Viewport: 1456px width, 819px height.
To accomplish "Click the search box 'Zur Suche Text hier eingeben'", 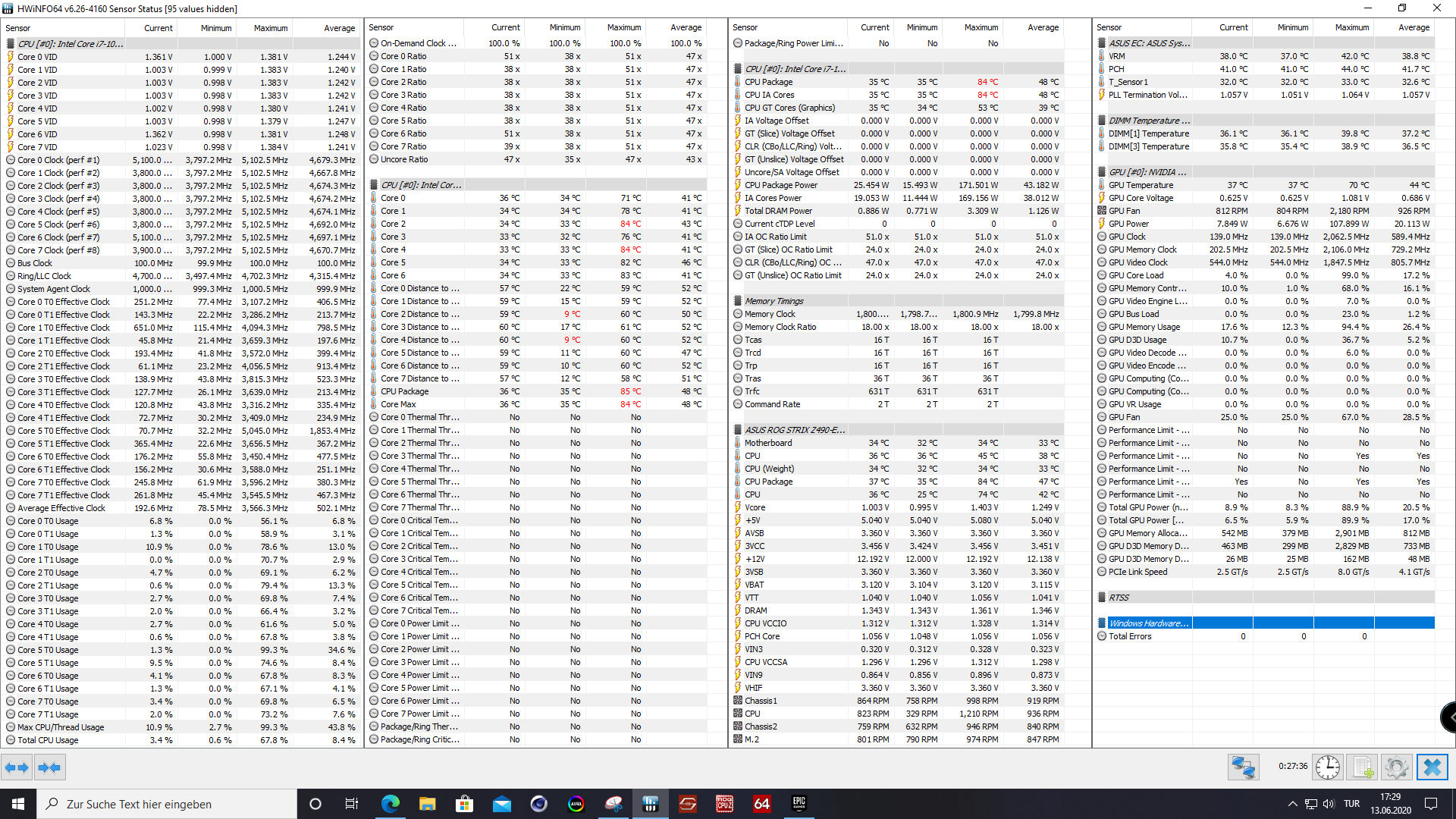I will (x=167, y=804).
